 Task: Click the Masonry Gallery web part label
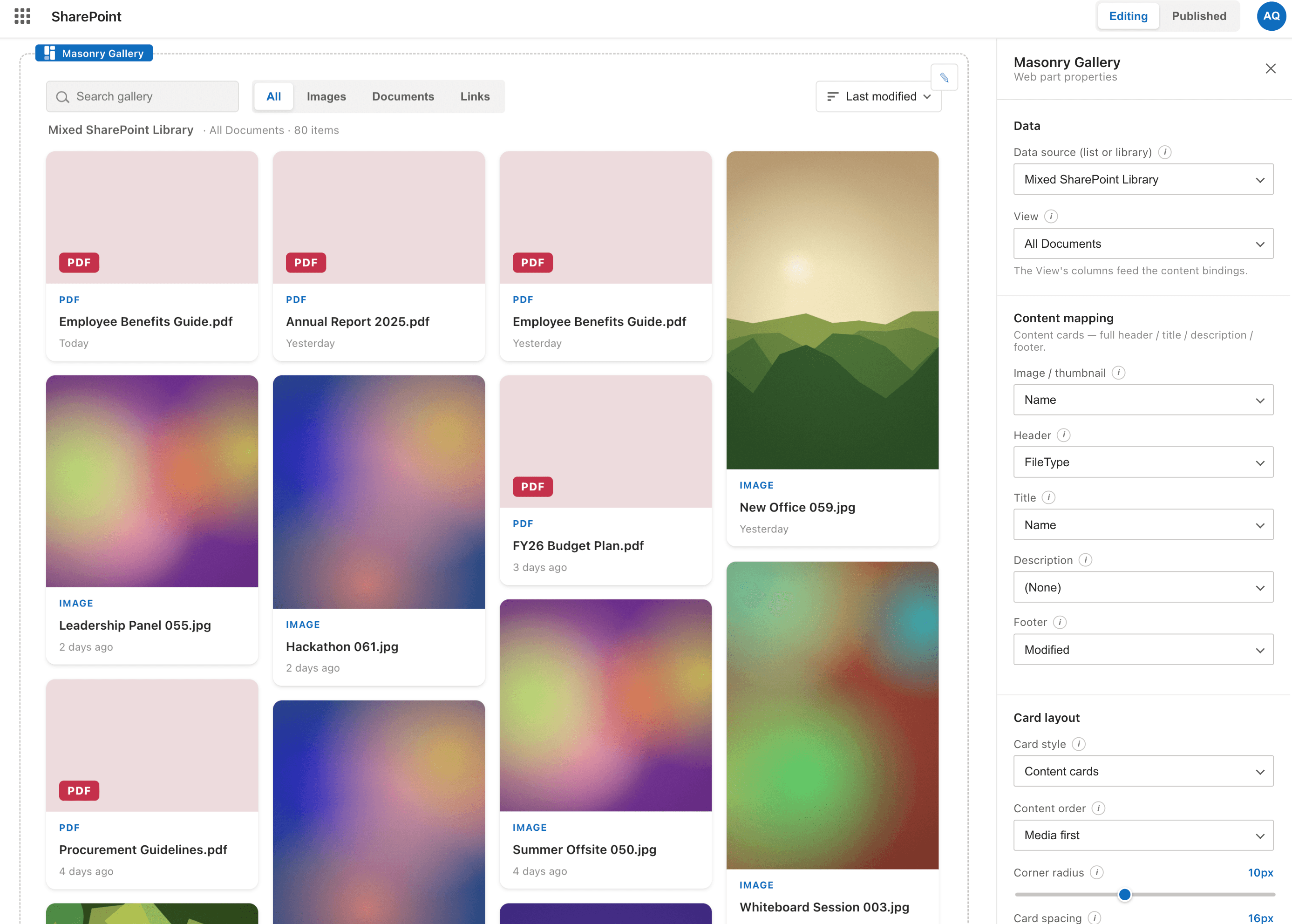point(95,53)
